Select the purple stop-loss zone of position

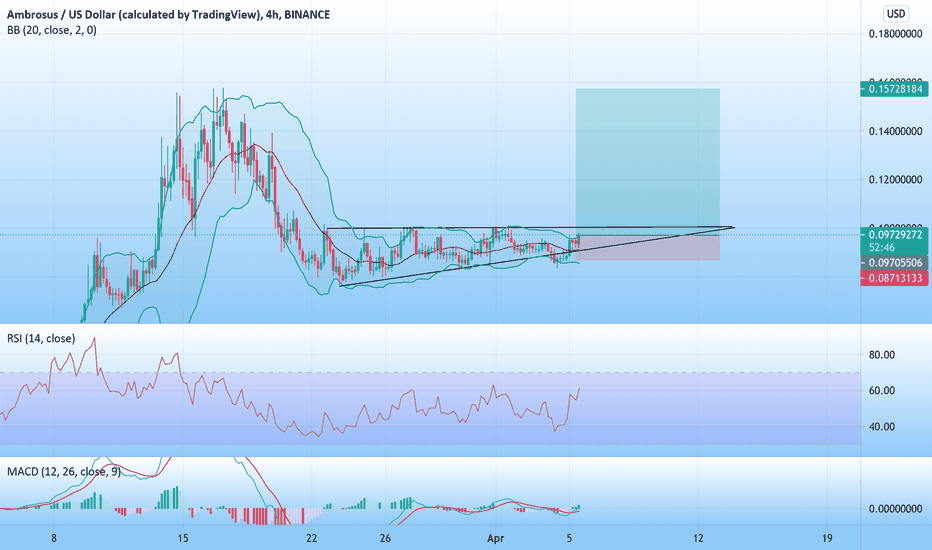tap(648, 248)
